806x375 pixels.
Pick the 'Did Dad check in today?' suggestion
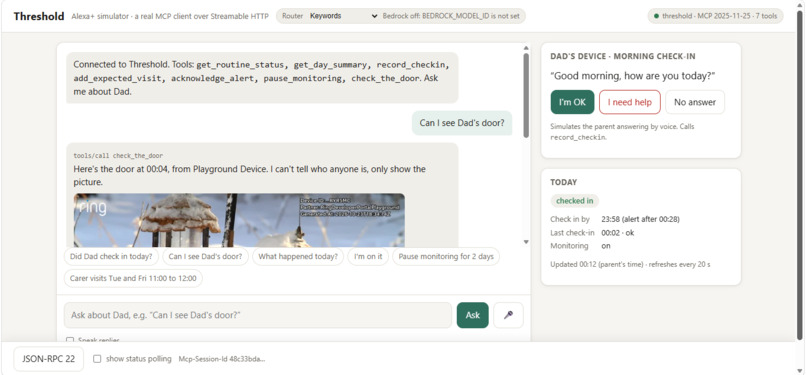[111, 256]
